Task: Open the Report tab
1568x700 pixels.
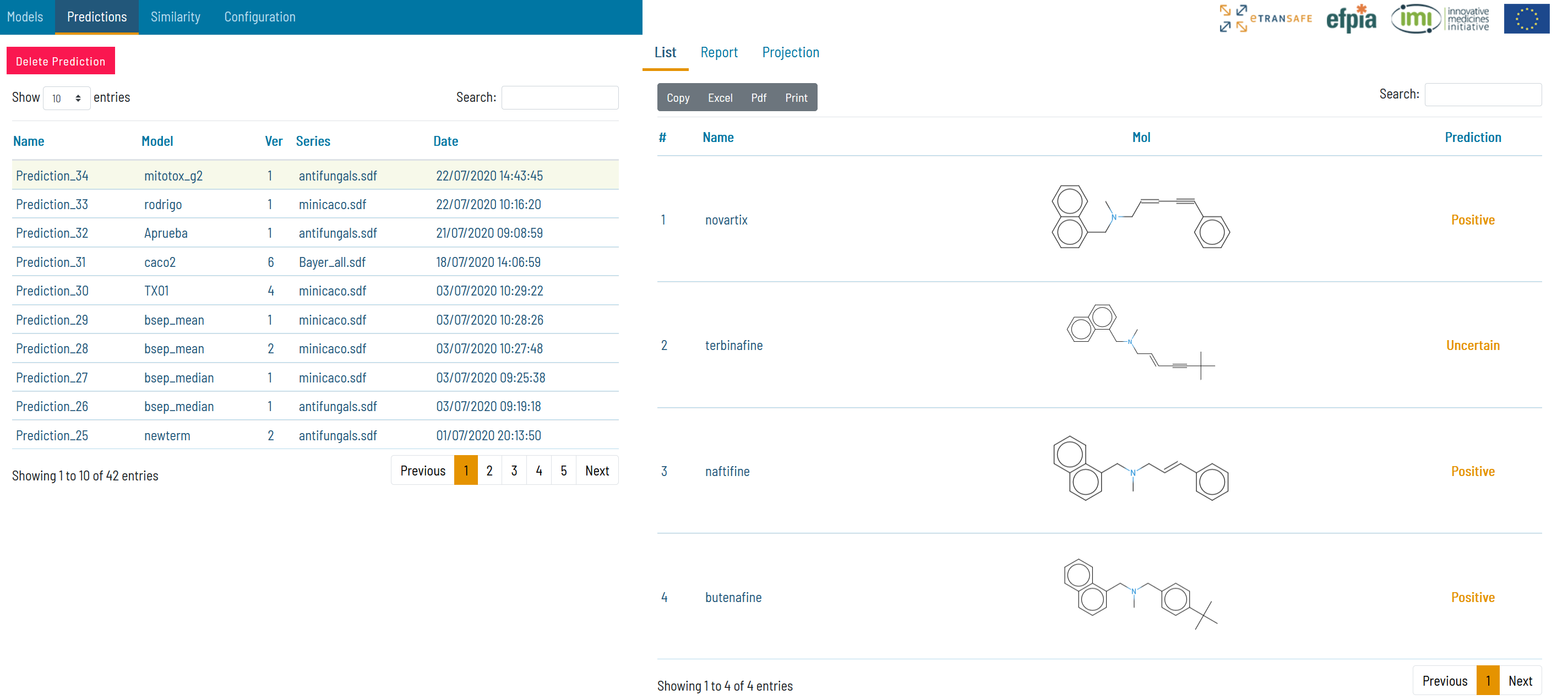Action: 718,52
